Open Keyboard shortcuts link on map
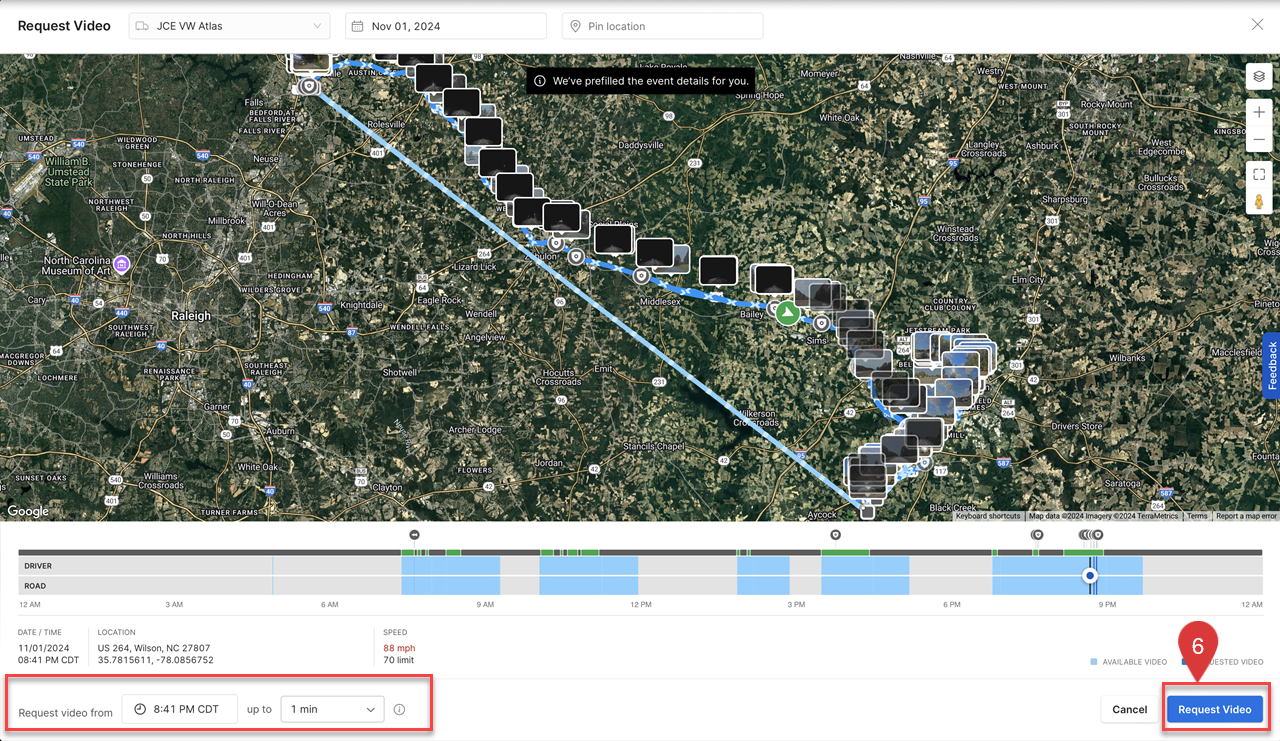 [988, 516]
